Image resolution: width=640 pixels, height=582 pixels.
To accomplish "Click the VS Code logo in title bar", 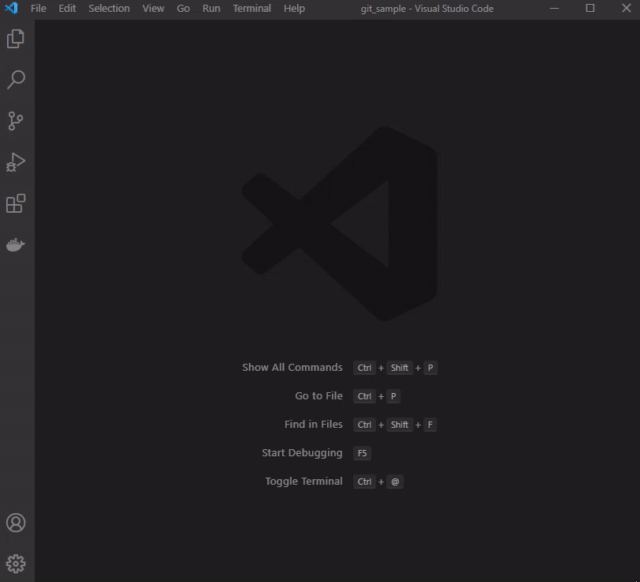I will pyautogui.click(x=11, y=8).
